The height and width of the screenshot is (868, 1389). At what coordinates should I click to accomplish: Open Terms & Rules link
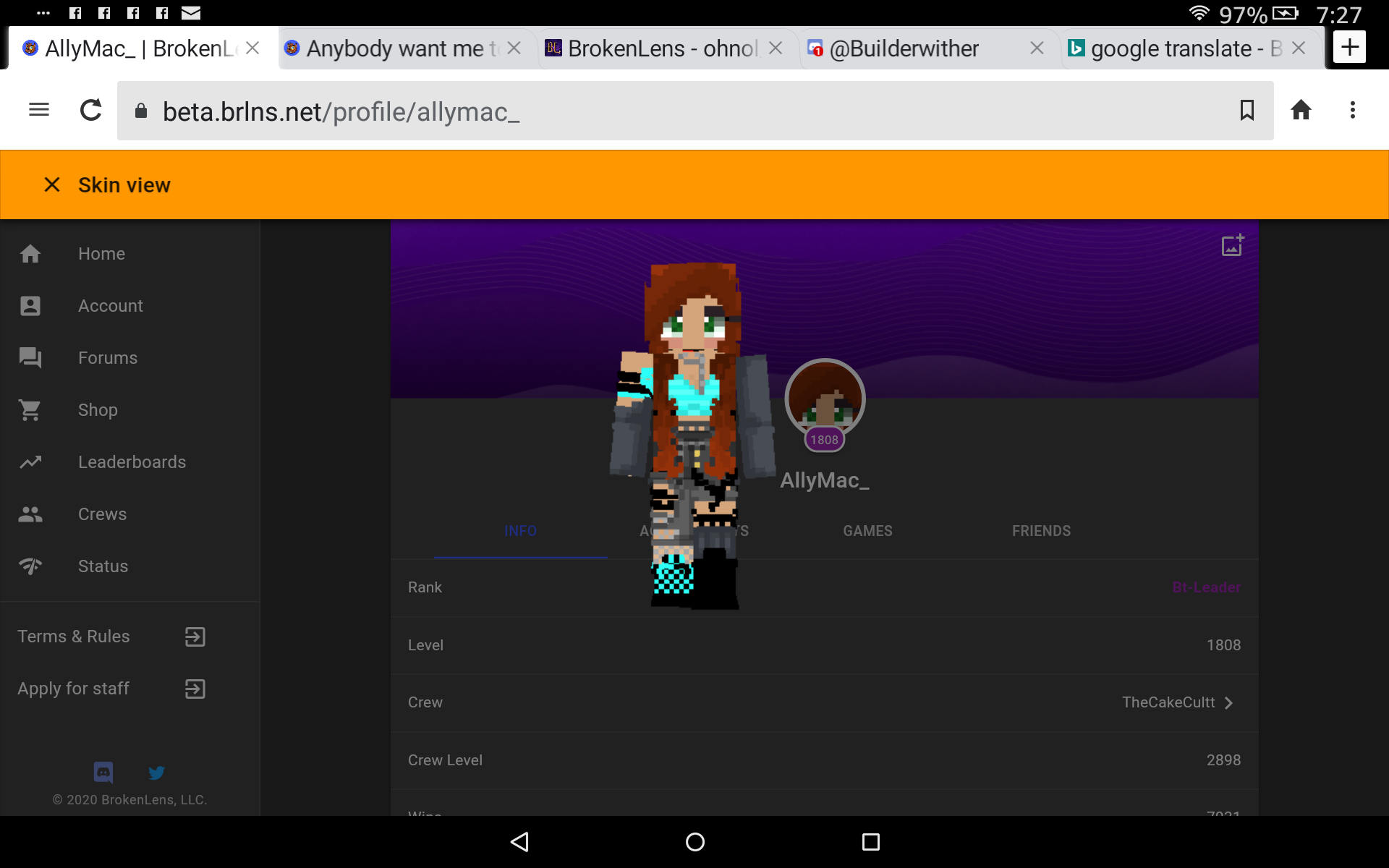[74, 637]
